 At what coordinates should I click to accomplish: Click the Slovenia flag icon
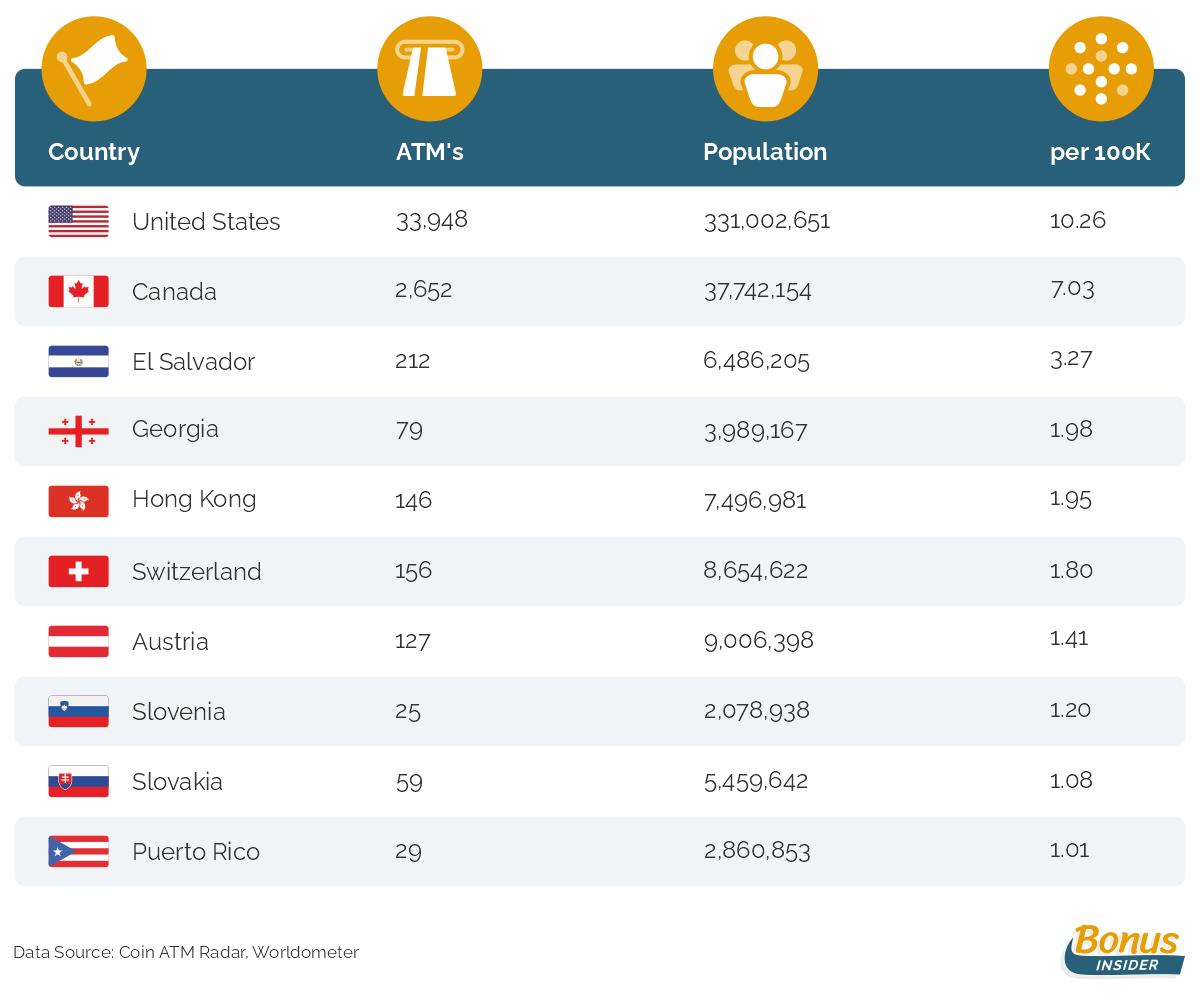78,711
